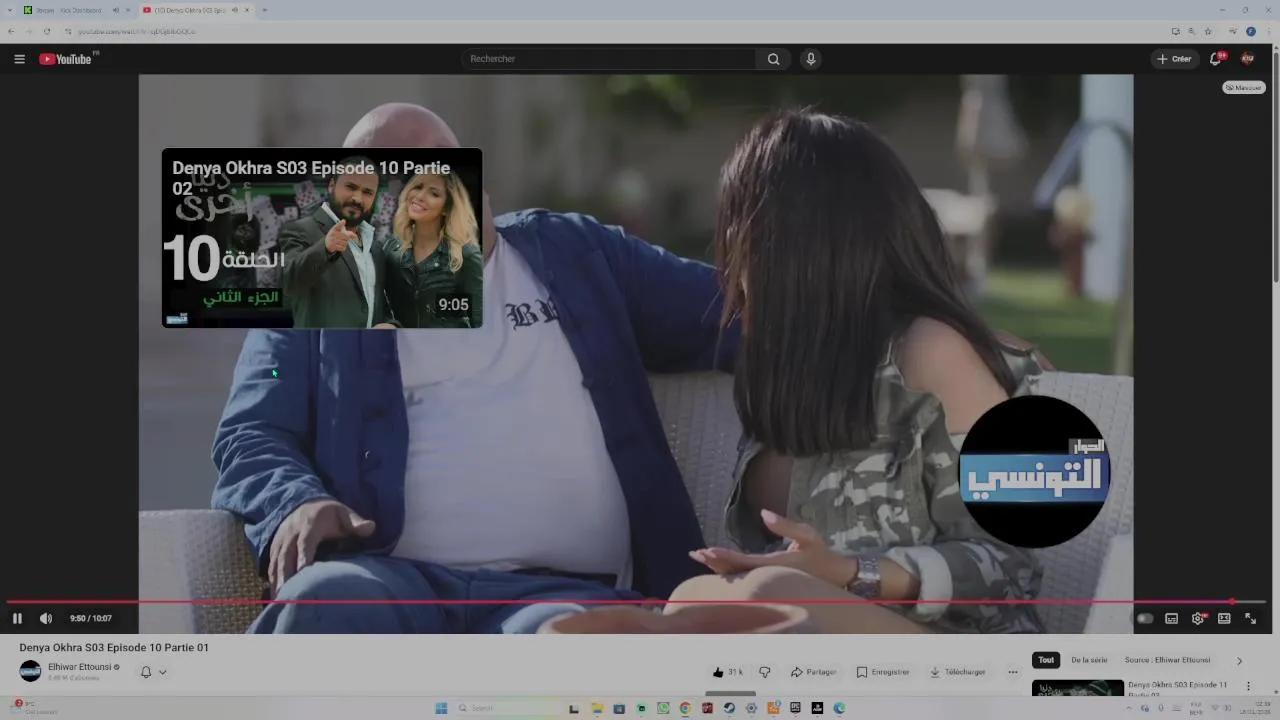Screen dimensions: 1280x720
Task: Open the player settings gear
Action: click(x=1198, y=618)
